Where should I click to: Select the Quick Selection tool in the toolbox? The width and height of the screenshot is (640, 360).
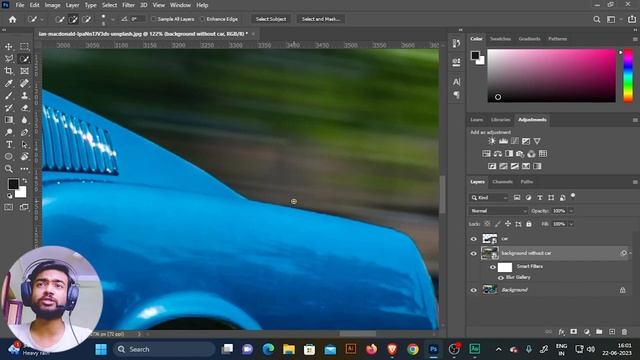coord(24,59)
